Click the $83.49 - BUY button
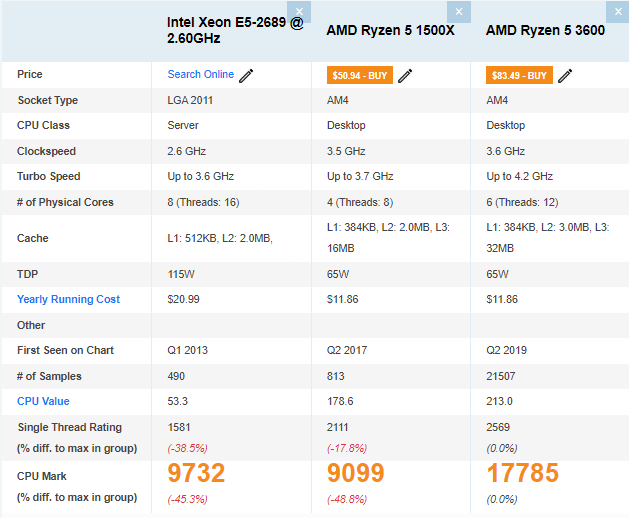This screenshot has height=518, width=629. 519,75
